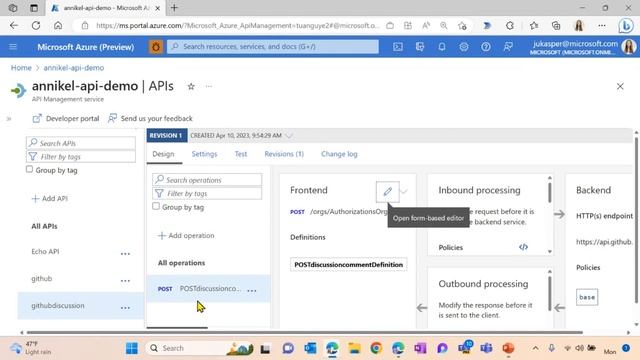Focus the Azure search resources box
The width and height of the screenshot is (640, 360).
coord(273,47)
